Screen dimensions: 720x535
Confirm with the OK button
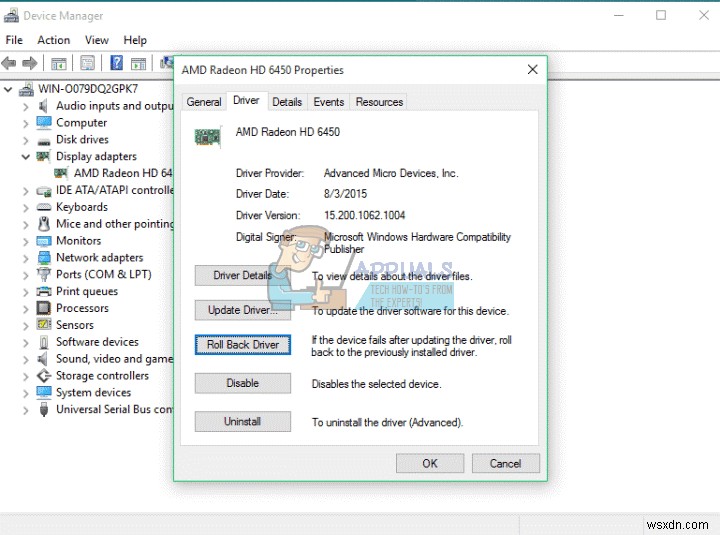coord(430,463)
